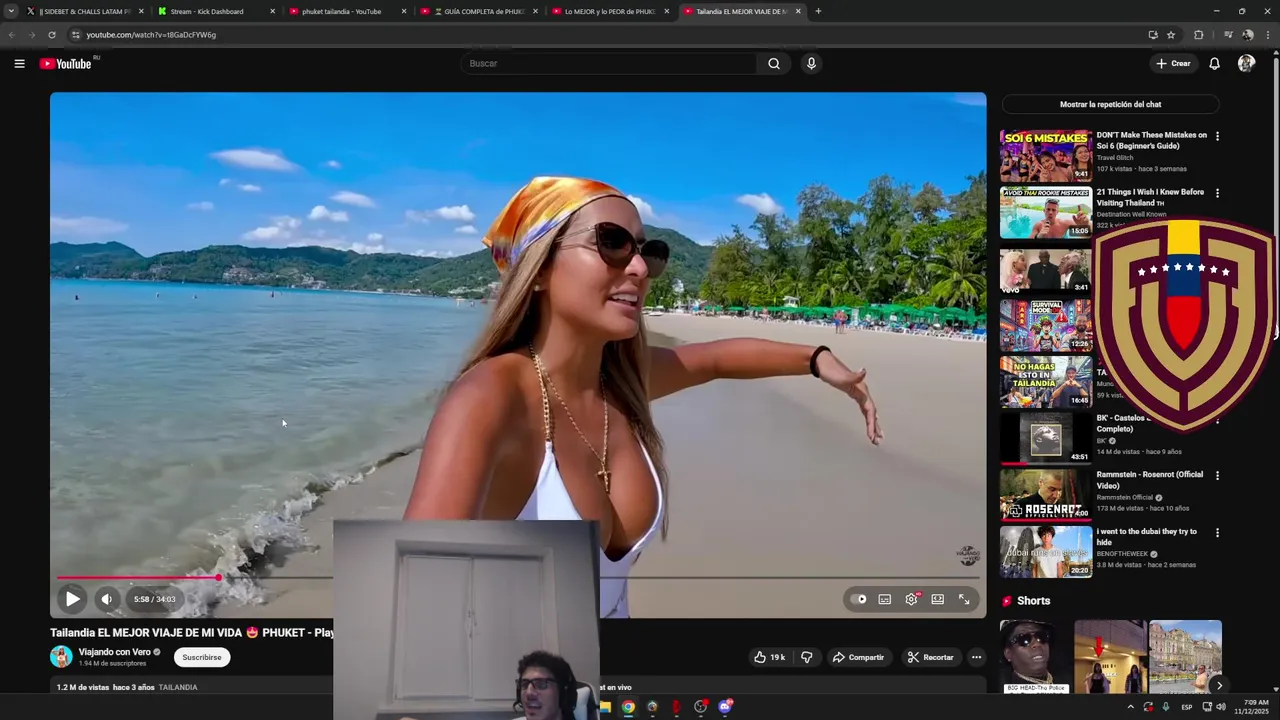Open player settings gear

[911, 599]
